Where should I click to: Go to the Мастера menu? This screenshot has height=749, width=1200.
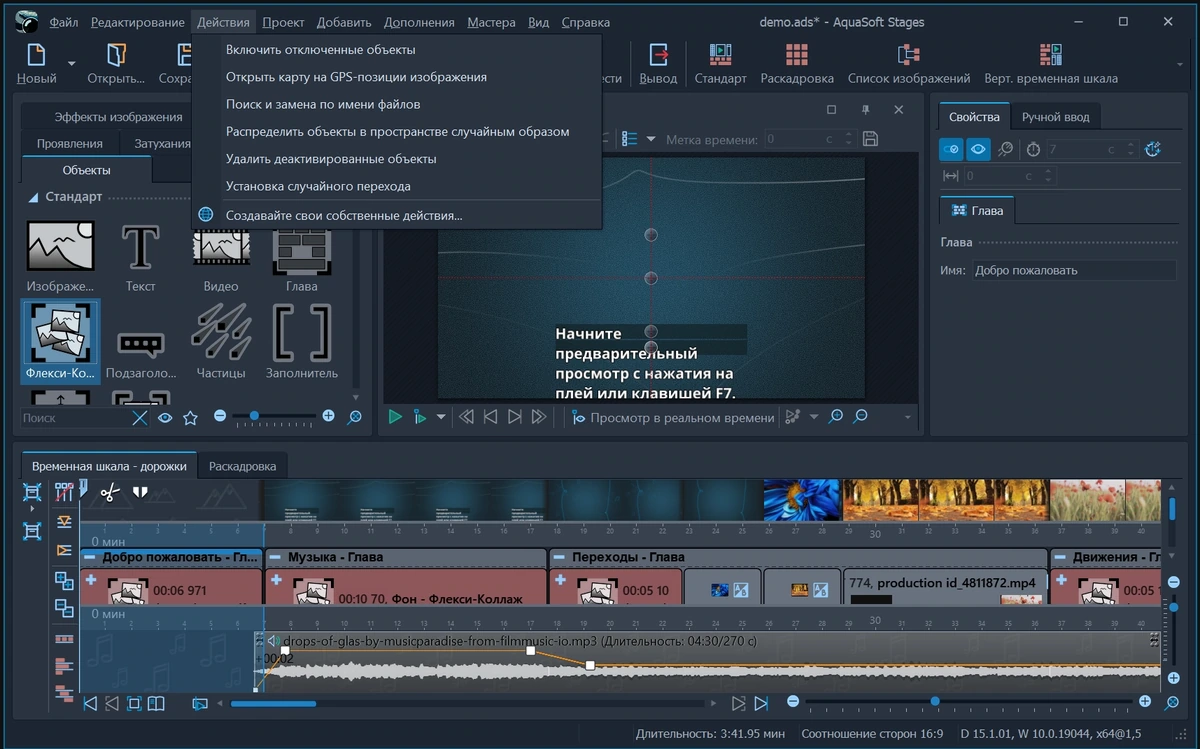coord(491,22)
